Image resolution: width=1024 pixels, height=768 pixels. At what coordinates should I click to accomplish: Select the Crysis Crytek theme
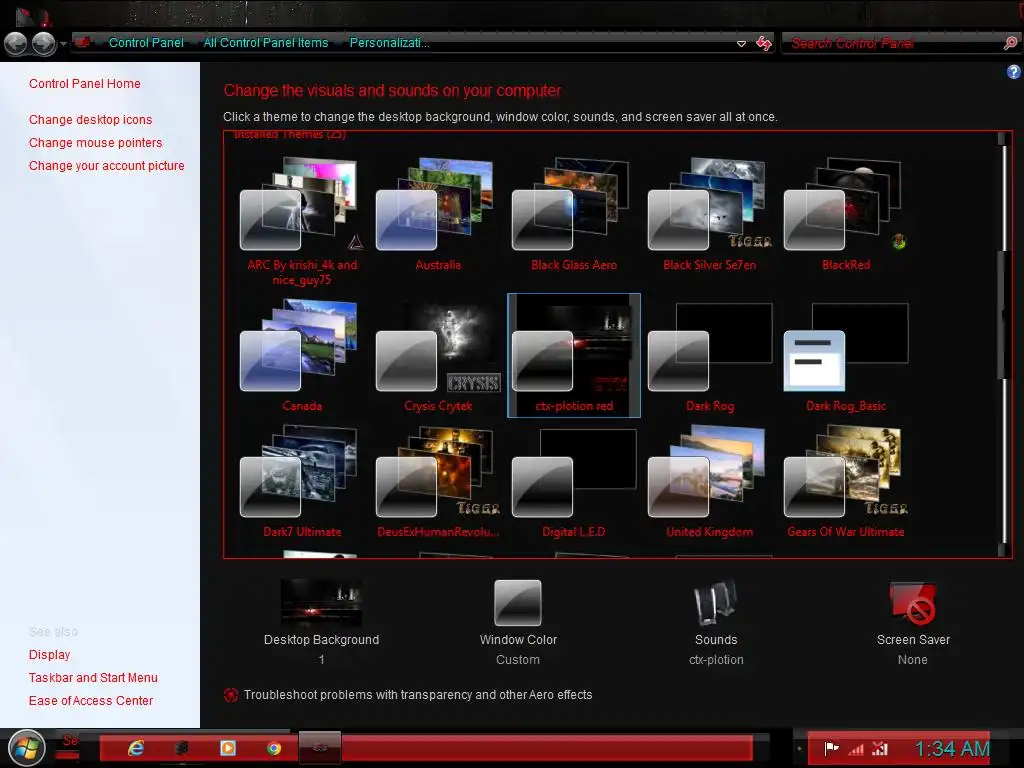[438, 355]
